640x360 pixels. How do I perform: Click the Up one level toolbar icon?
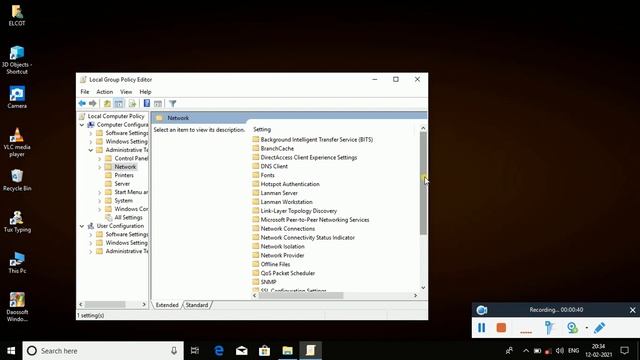coord(107,104)
